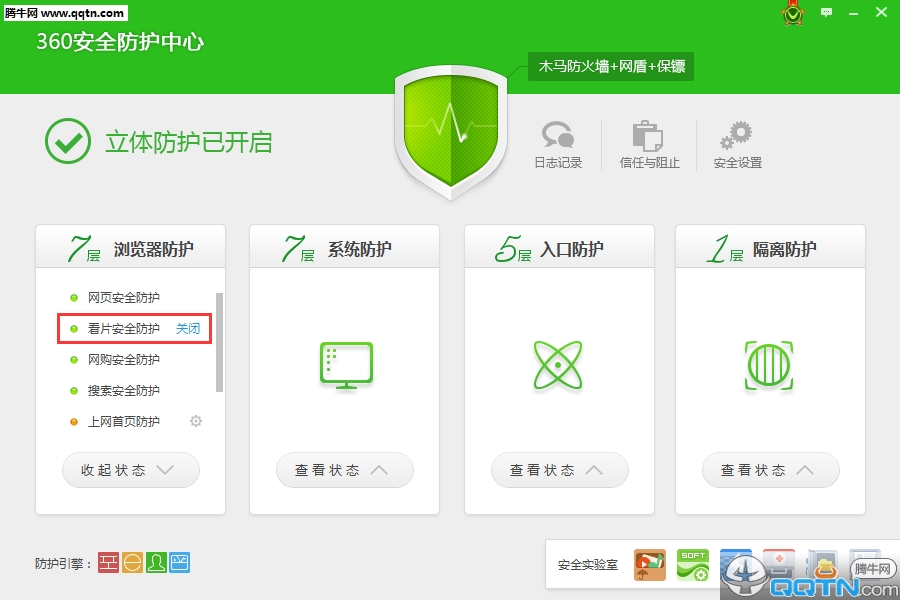Click the blue fourth protection engine icon

[x=180, y=563]
